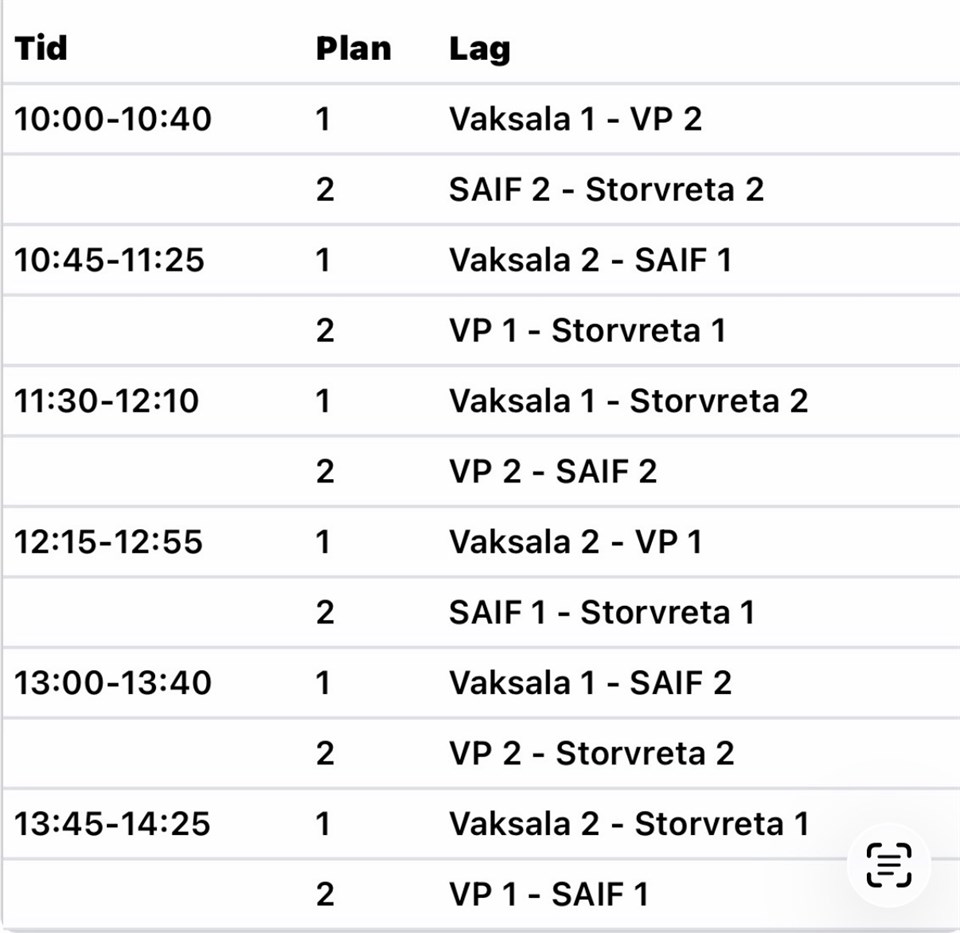Select the Vaksala 2 - Storvreta 1 match
The height and width of the screenshot is (933, 960).
click(x=629, y=823)
